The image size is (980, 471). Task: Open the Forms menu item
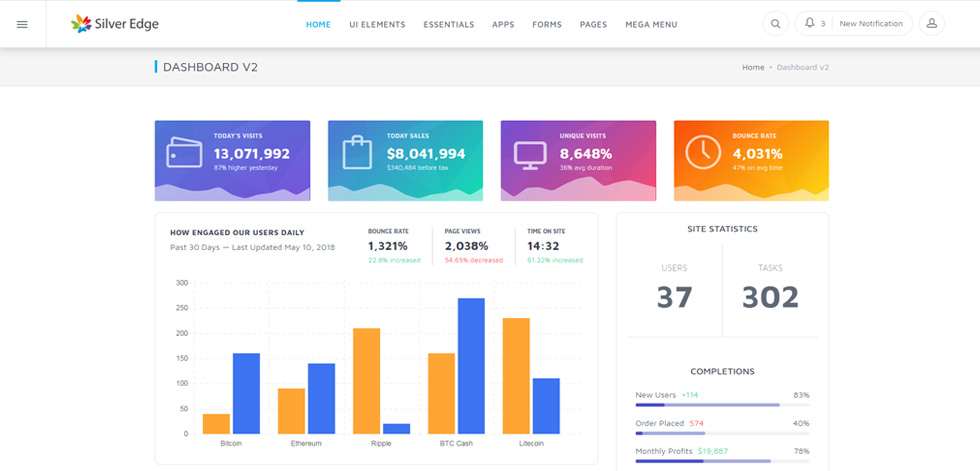point(547,24)
